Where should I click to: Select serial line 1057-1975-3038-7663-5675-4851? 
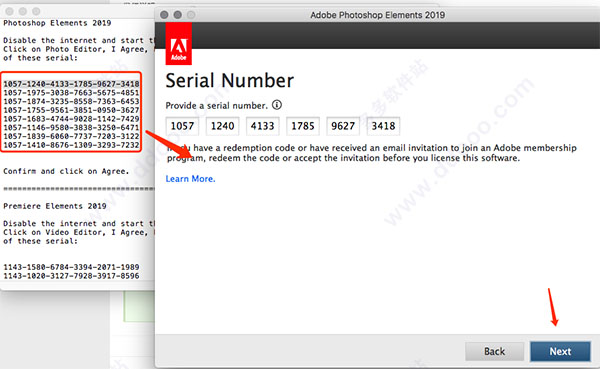71,93
